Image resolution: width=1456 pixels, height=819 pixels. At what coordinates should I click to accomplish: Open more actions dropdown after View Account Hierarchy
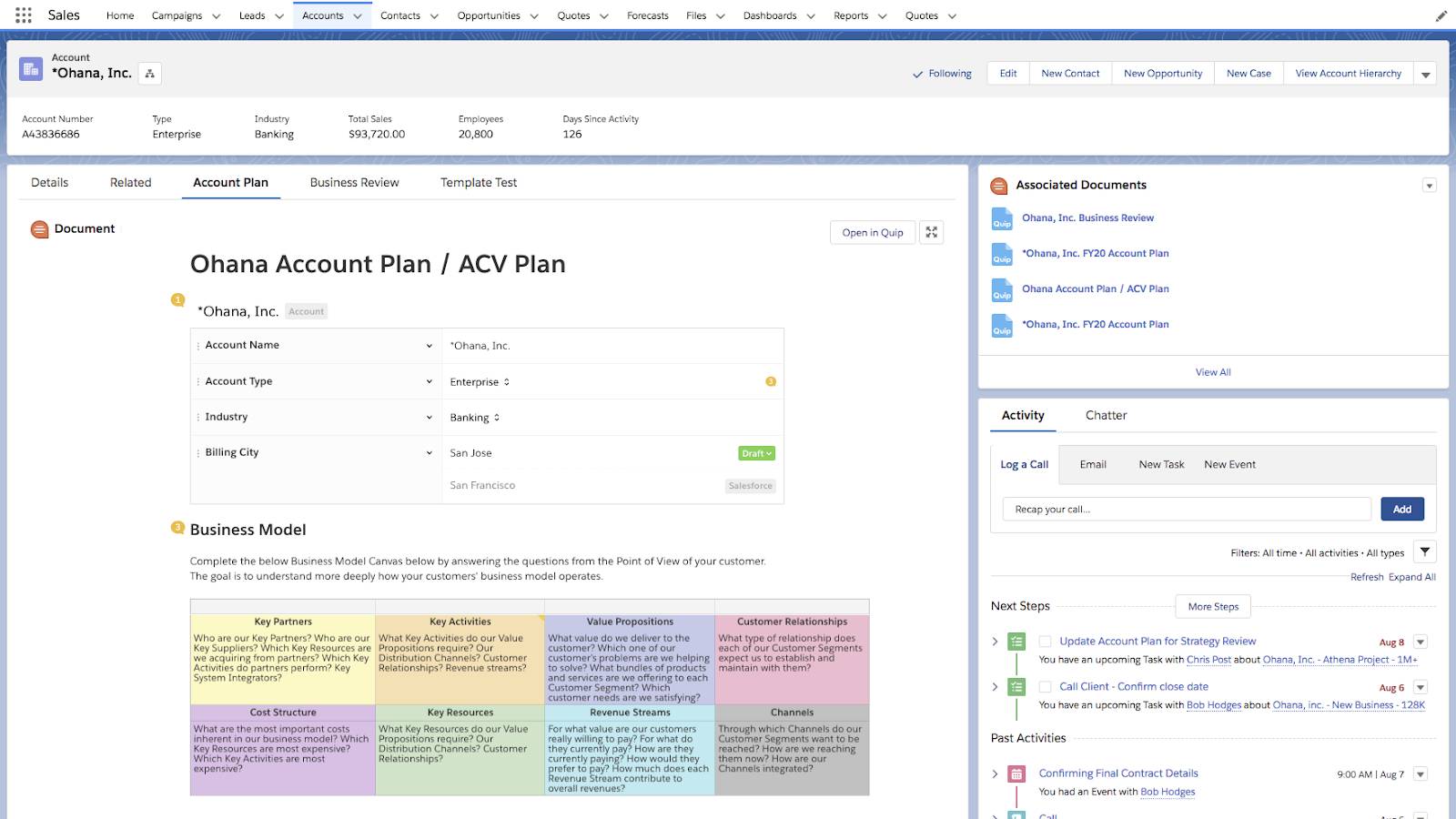tap(1425, 74)
